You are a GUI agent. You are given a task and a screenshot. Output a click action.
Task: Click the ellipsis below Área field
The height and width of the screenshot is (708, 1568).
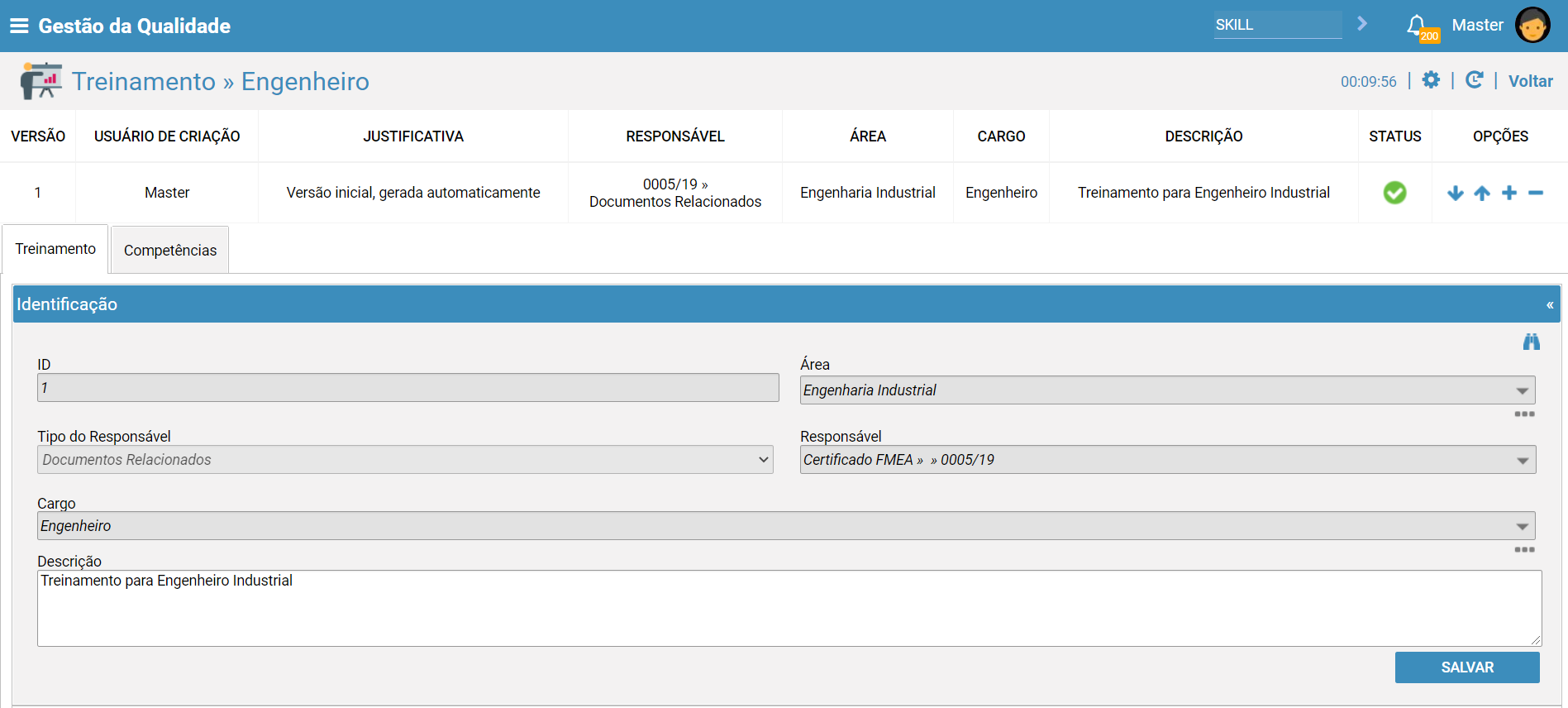[x=1525, y=414]
